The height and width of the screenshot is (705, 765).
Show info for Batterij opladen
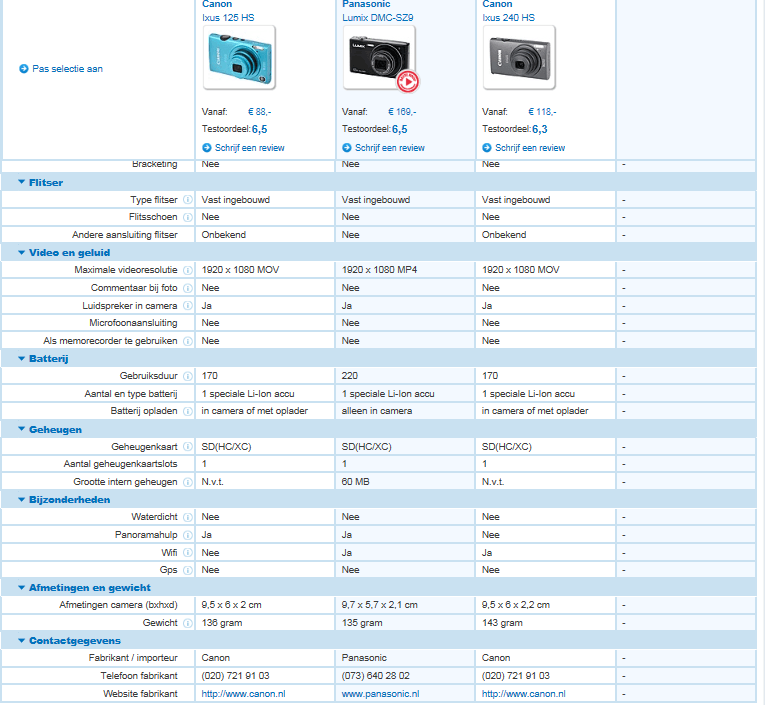[x=187, y=411]
